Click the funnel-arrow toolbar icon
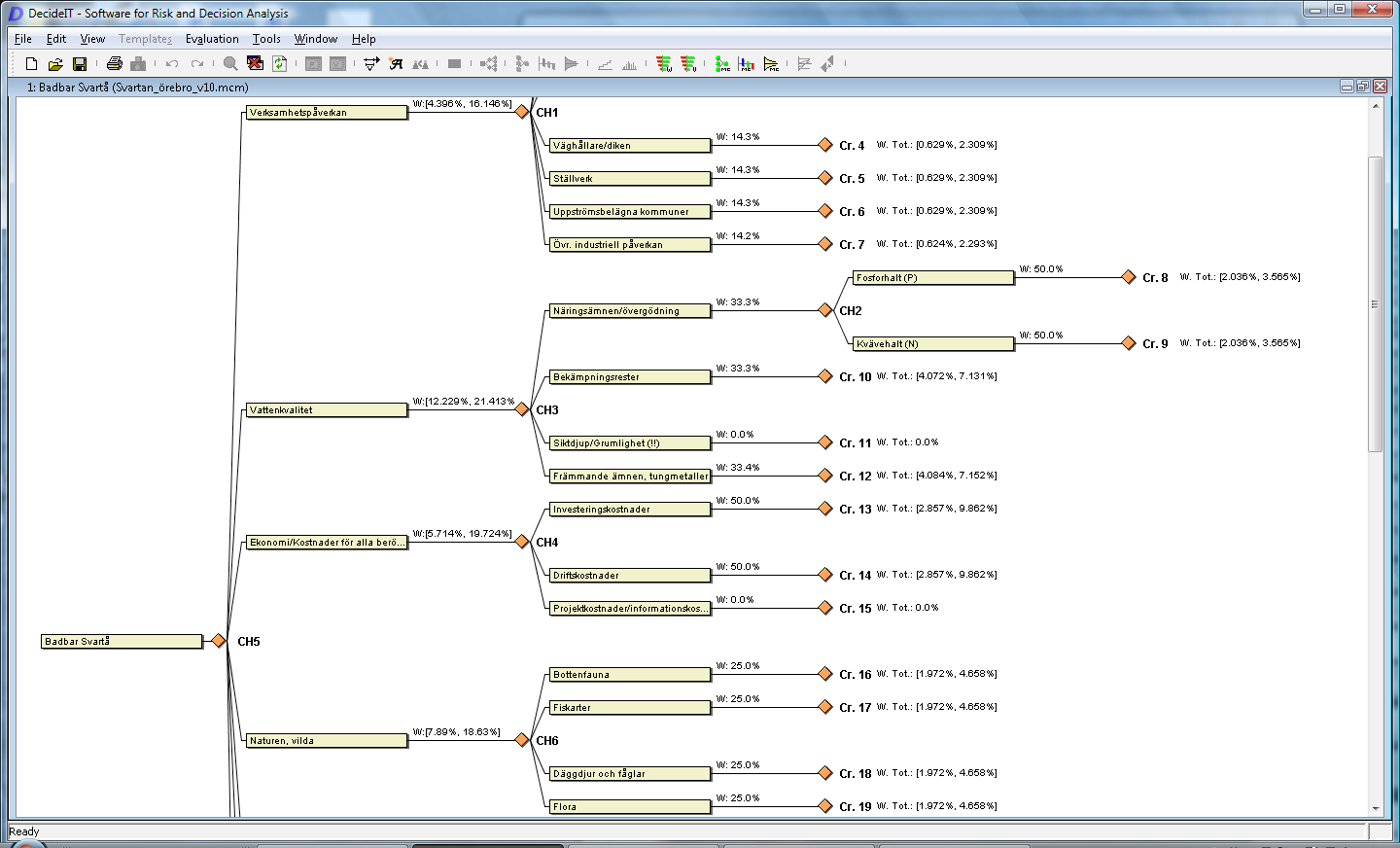 (371, 64)
